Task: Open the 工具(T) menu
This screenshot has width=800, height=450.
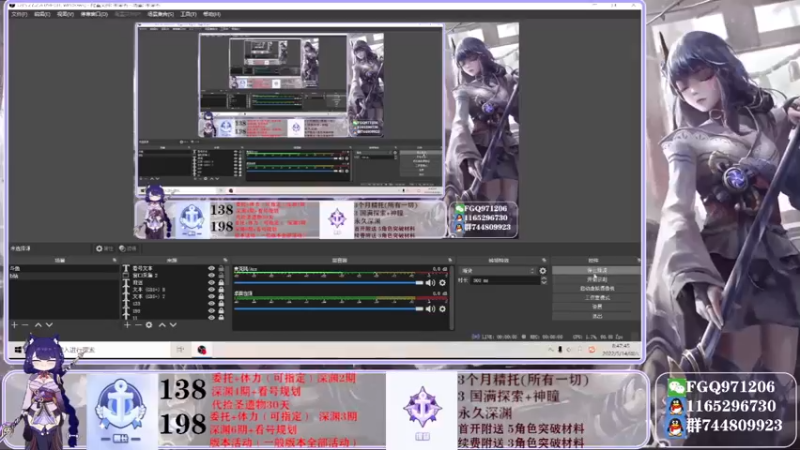Action: (188, 14)
